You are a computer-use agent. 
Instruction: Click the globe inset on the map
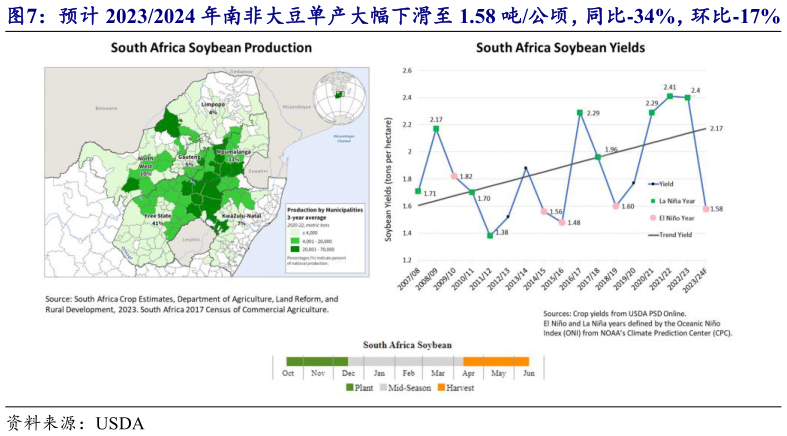(x=339, y=98)
